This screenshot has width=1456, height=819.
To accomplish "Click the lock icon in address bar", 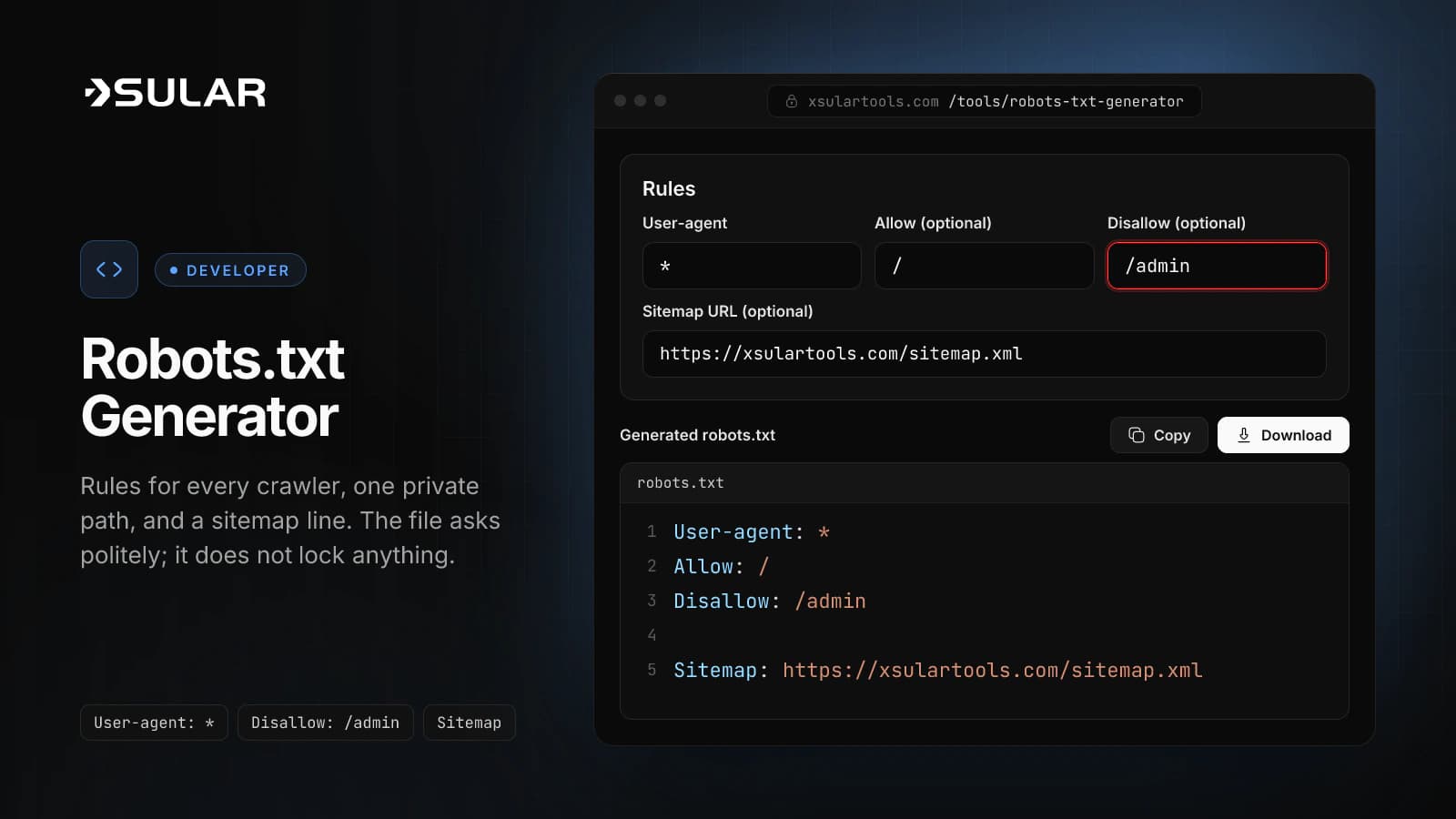I will coord(792,101).
